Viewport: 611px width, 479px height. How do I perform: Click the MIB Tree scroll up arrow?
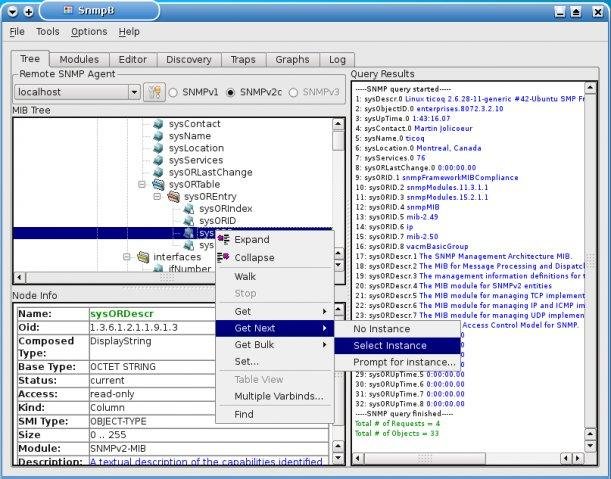338,123
